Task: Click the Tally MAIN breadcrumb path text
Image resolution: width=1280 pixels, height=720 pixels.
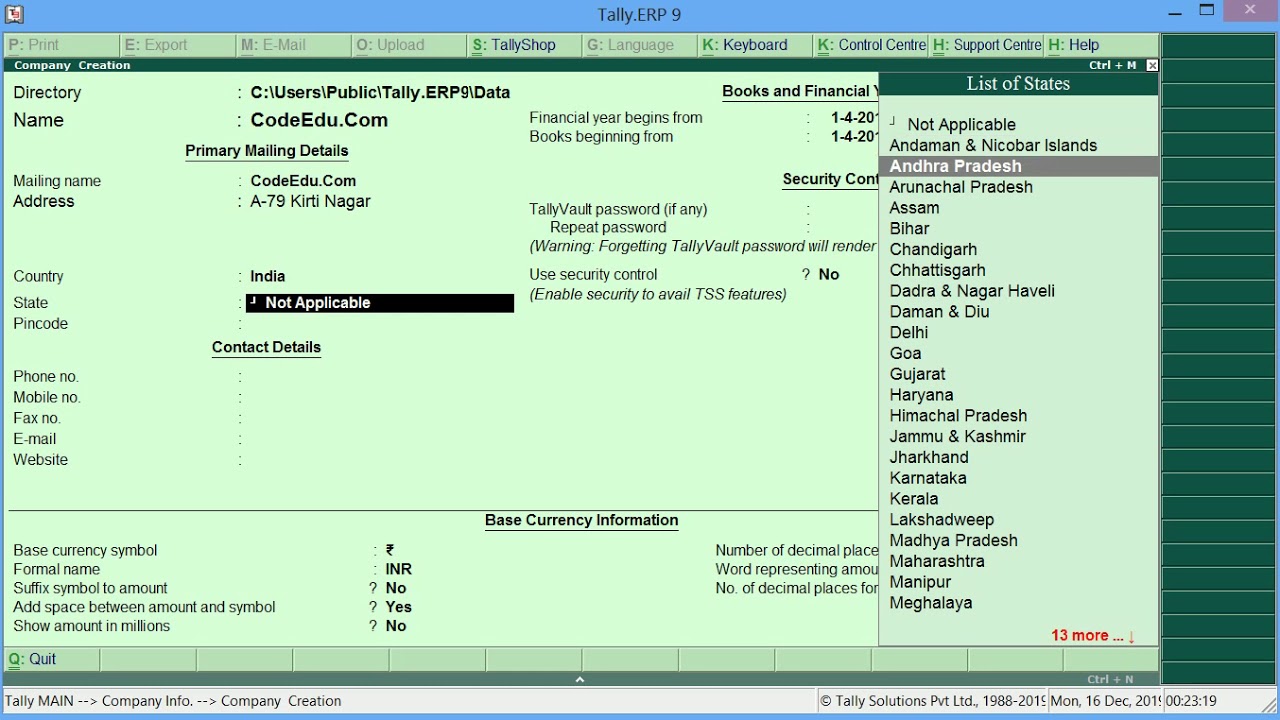Action: [x=173, y=701]
